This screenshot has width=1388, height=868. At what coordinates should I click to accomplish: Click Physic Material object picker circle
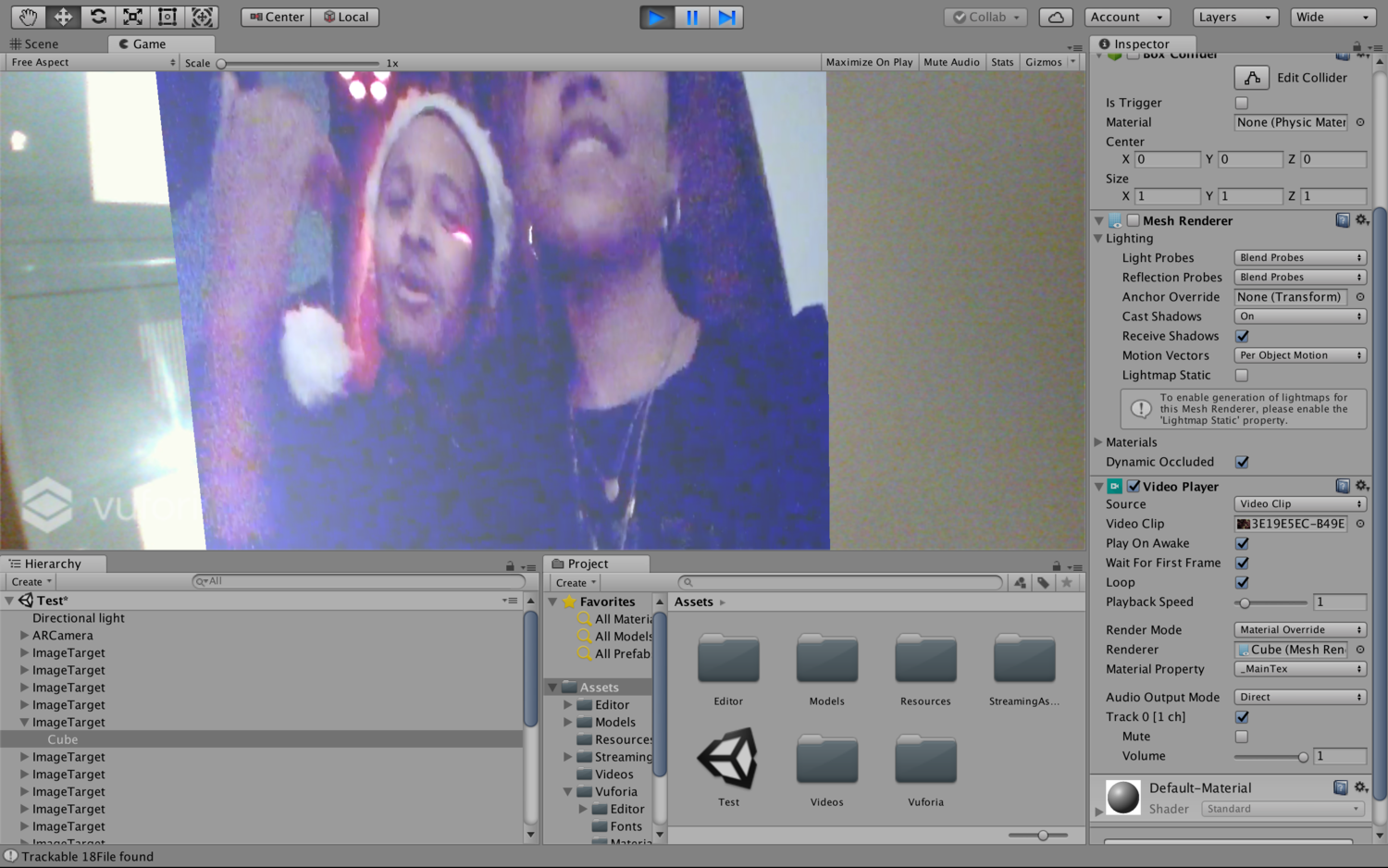coord(1360,122)
